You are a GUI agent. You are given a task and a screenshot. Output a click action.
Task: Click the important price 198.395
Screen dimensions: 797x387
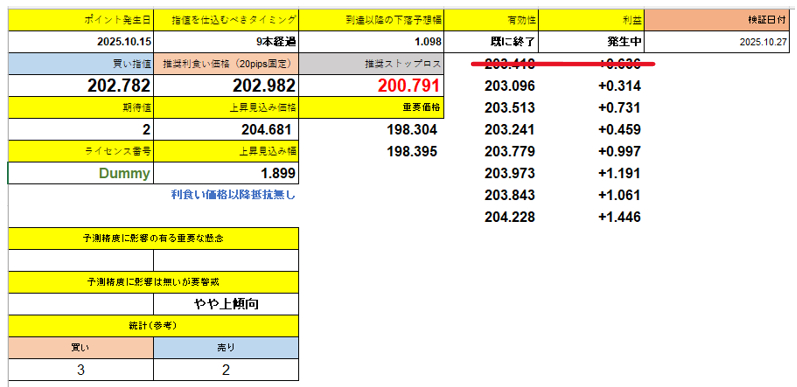tap(412, 152)
